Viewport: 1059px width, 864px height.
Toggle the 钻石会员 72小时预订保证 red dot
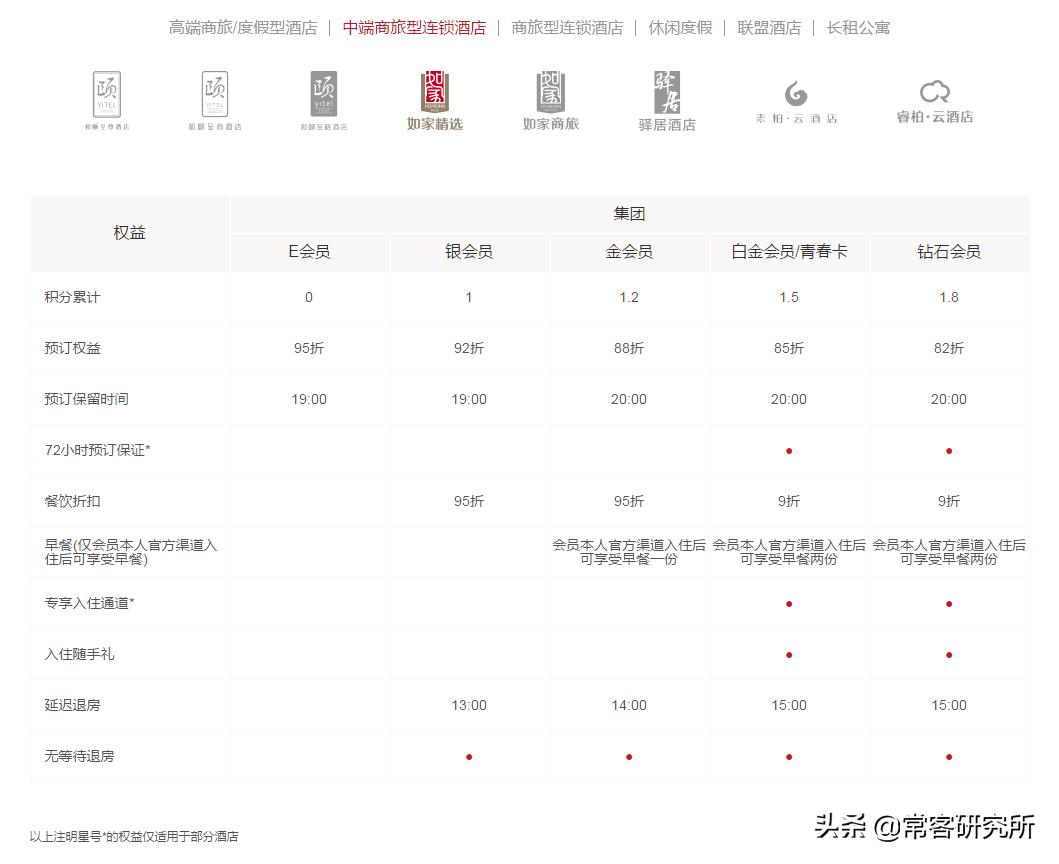pos(948,450)
